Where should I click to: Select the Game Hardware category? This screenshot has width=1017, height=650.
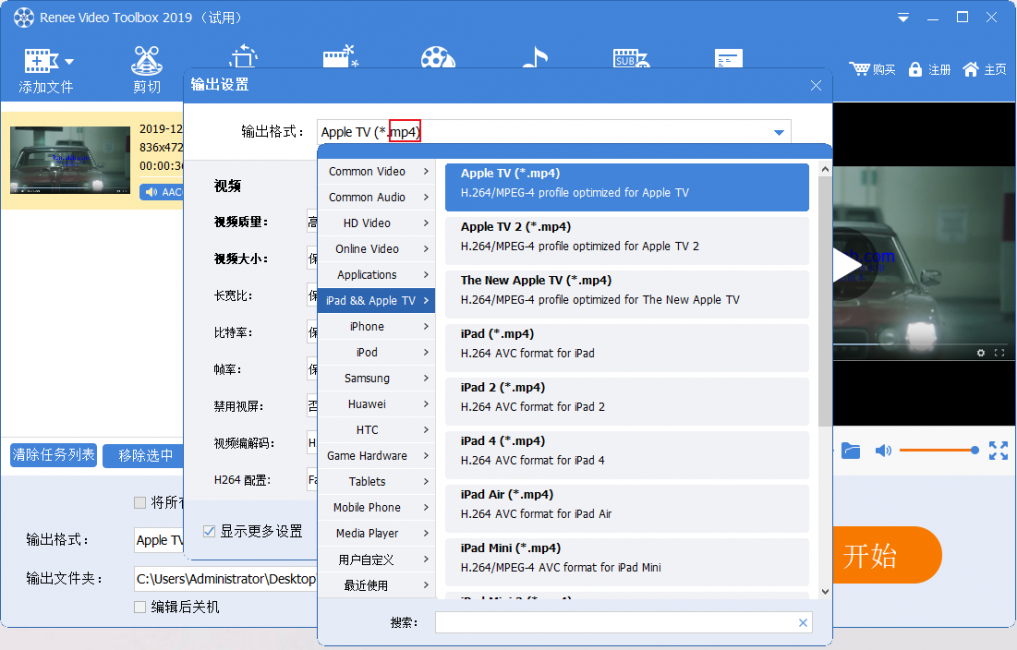[x=376, y=456]
